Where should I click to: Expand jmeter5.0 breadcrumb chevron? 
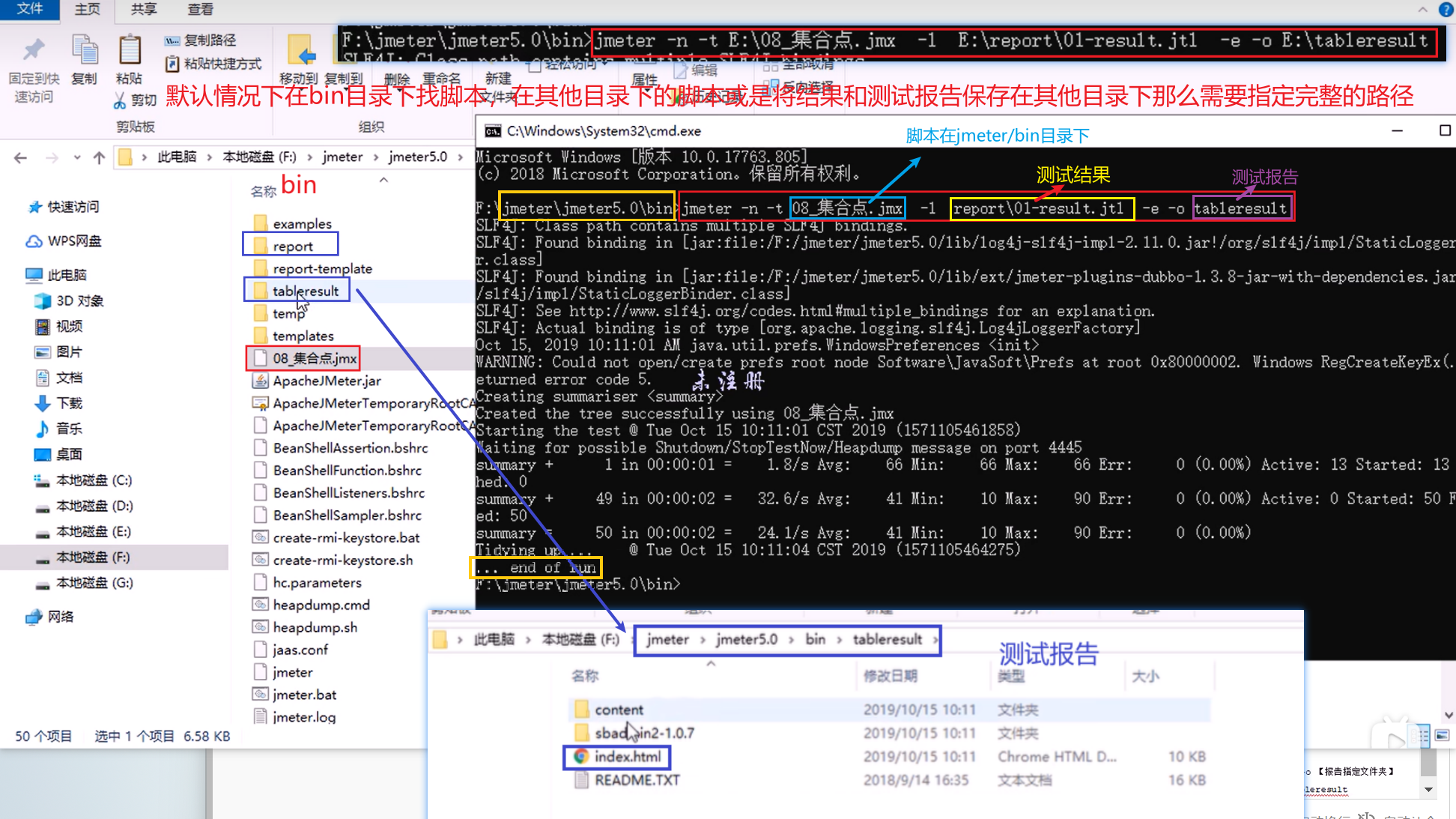[x=460, y=157]
